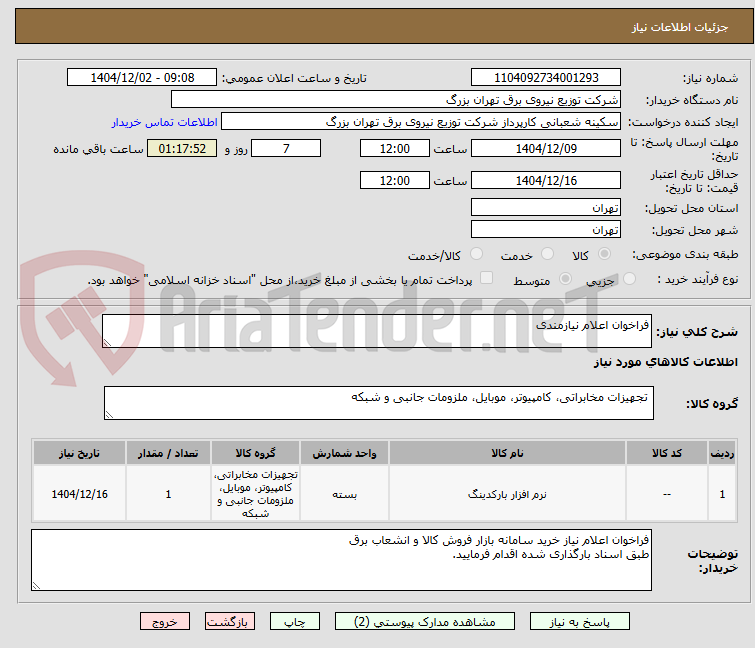Viewport: 755px width, 648px height.
Task: Click the تاریخ نیاز column header
Action: click(x=79, y=453)
